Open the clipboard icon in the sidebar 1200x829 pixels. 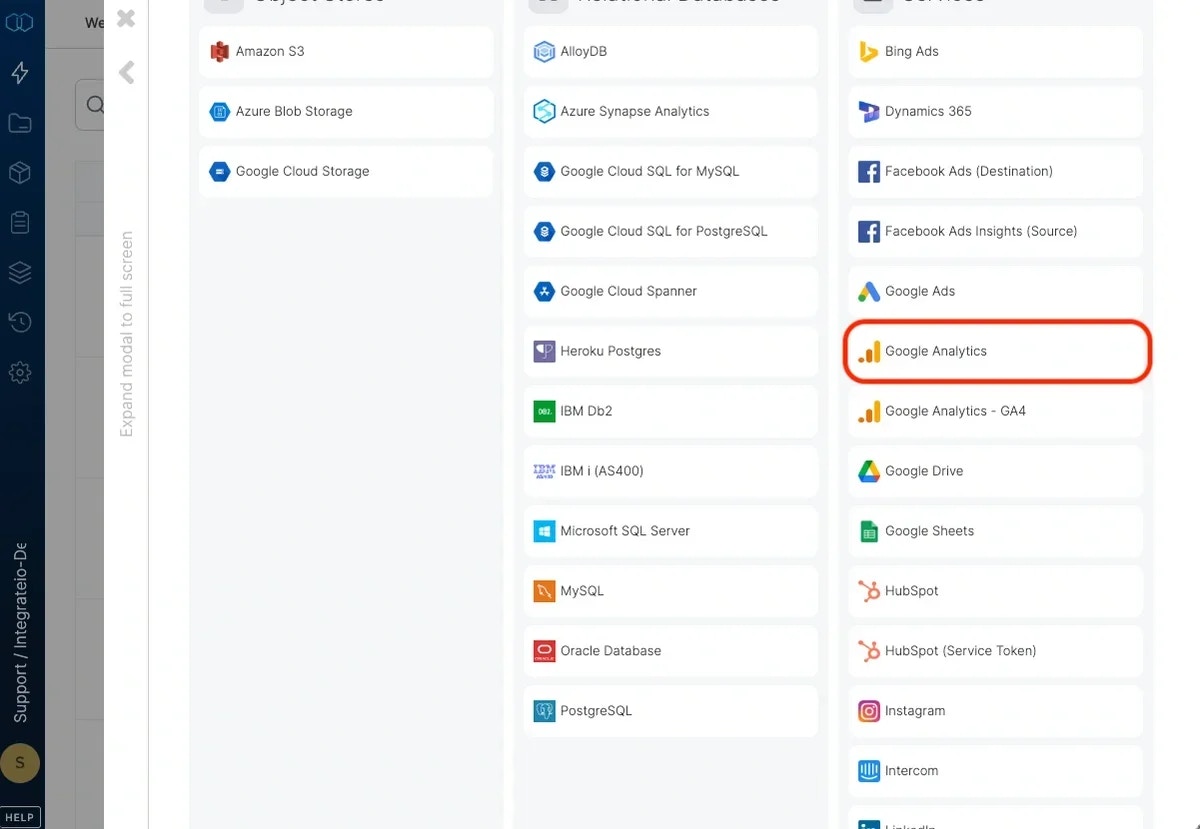(20, 222)
